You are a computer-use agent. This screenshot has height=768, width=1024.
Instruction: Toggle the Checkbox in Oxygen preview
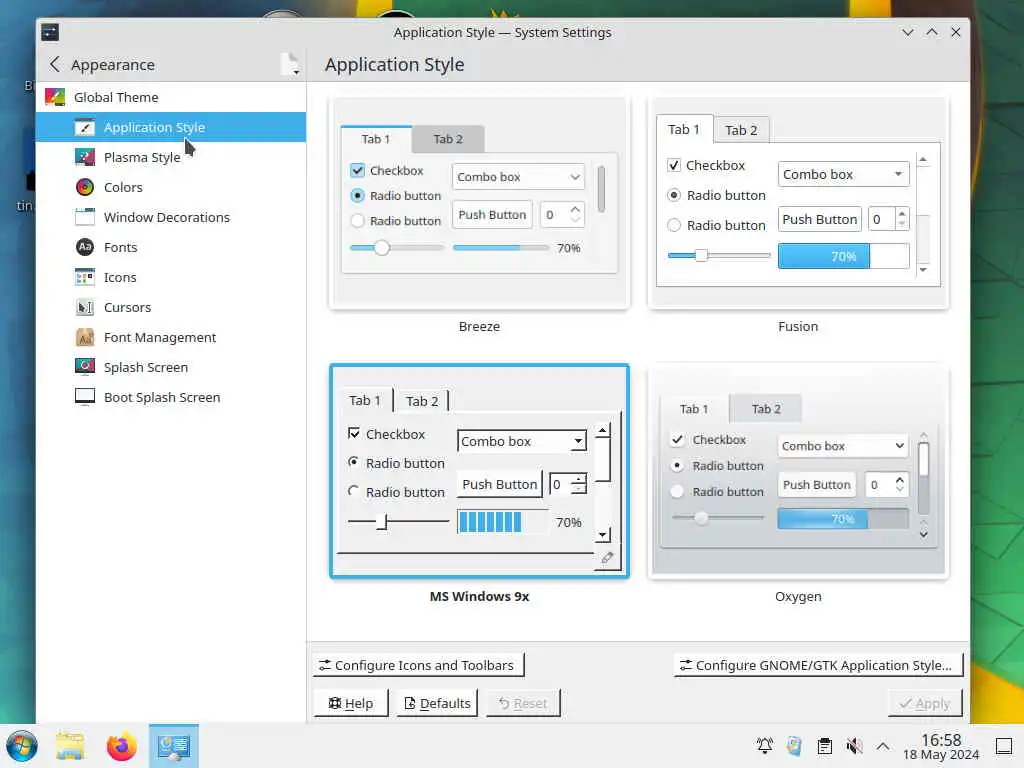pos(677,440)
